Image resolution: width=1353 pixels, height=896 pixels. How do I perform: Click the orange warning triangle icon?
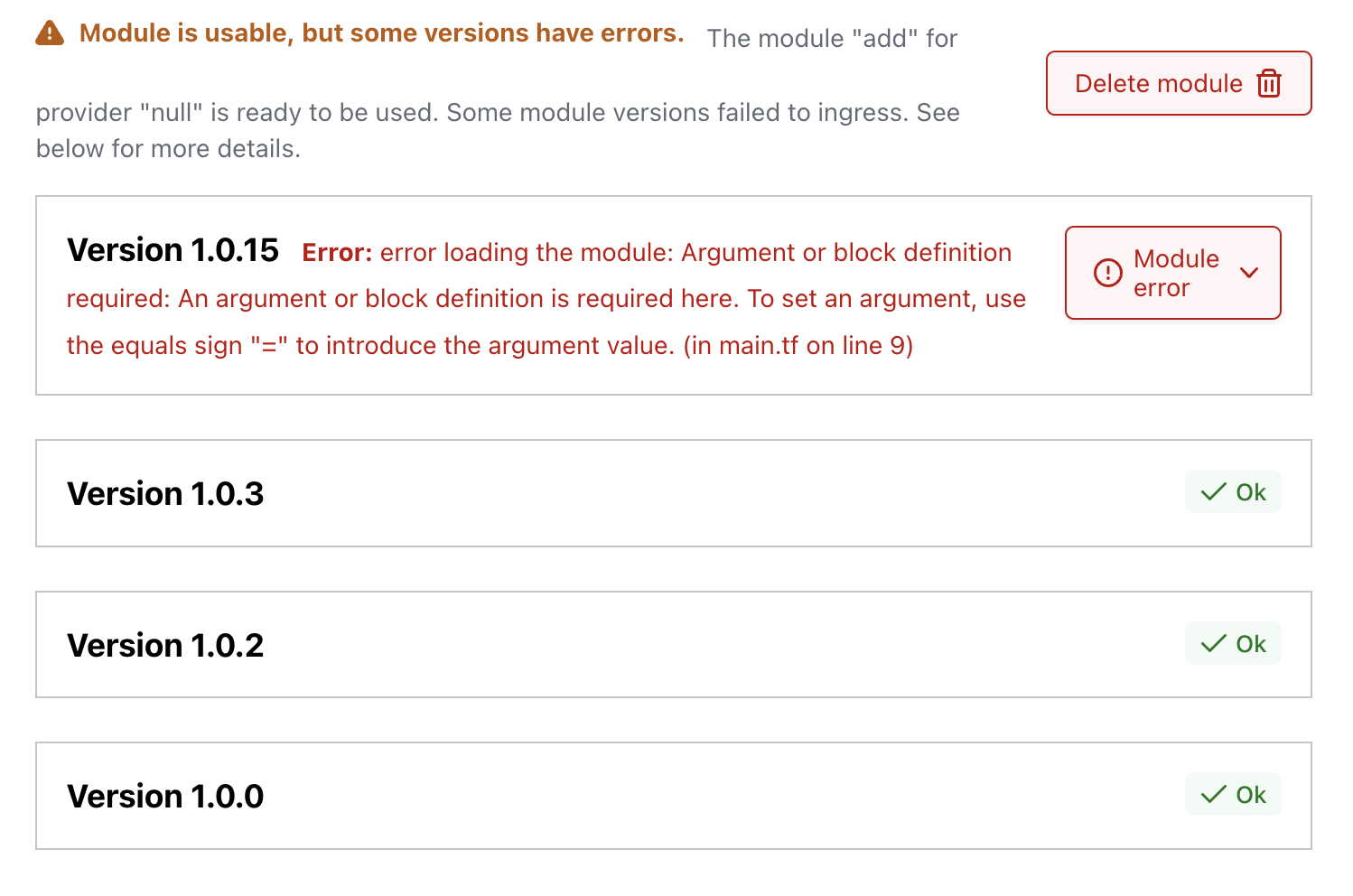click(50, 34)
